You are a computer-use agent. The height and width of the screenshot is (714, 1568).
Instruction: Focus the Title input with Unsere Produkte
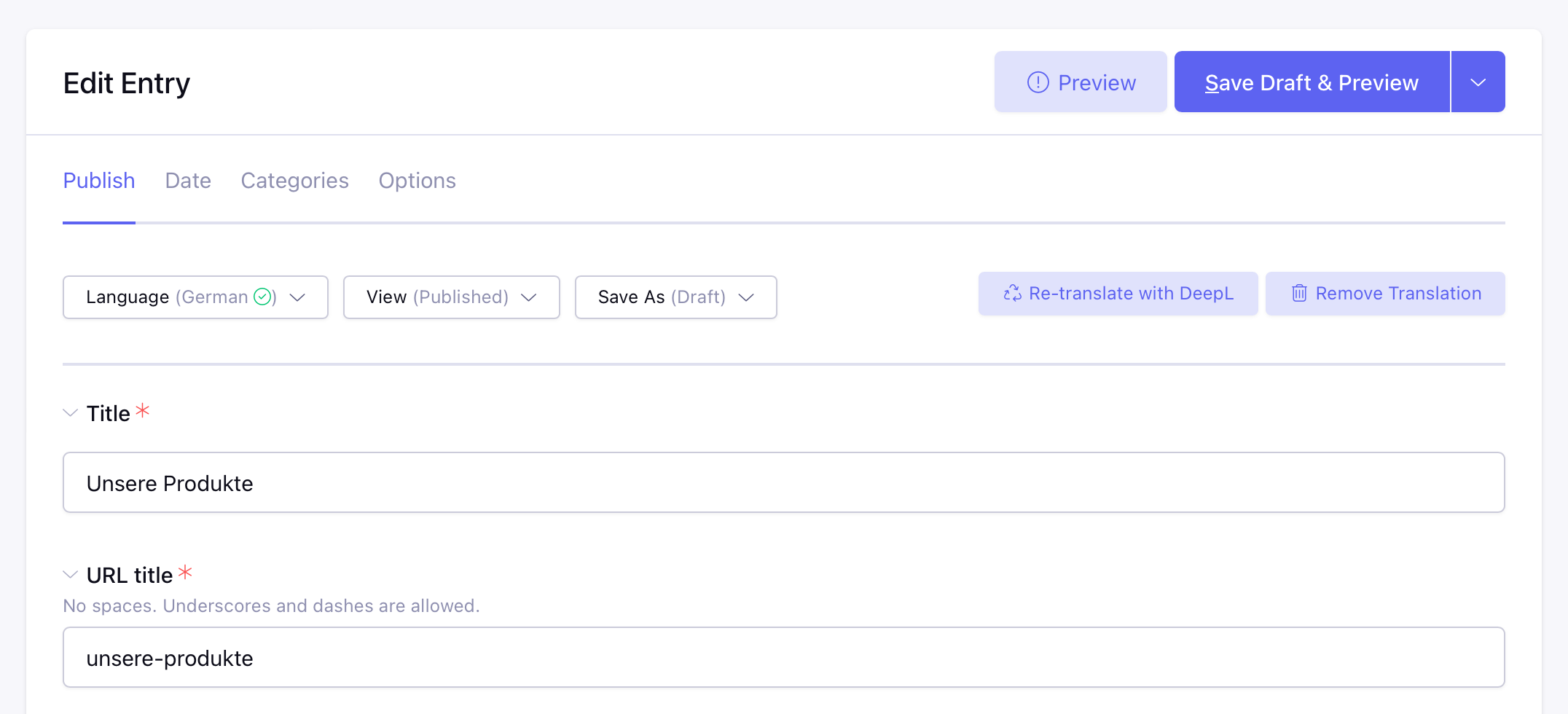pos(784,482)
